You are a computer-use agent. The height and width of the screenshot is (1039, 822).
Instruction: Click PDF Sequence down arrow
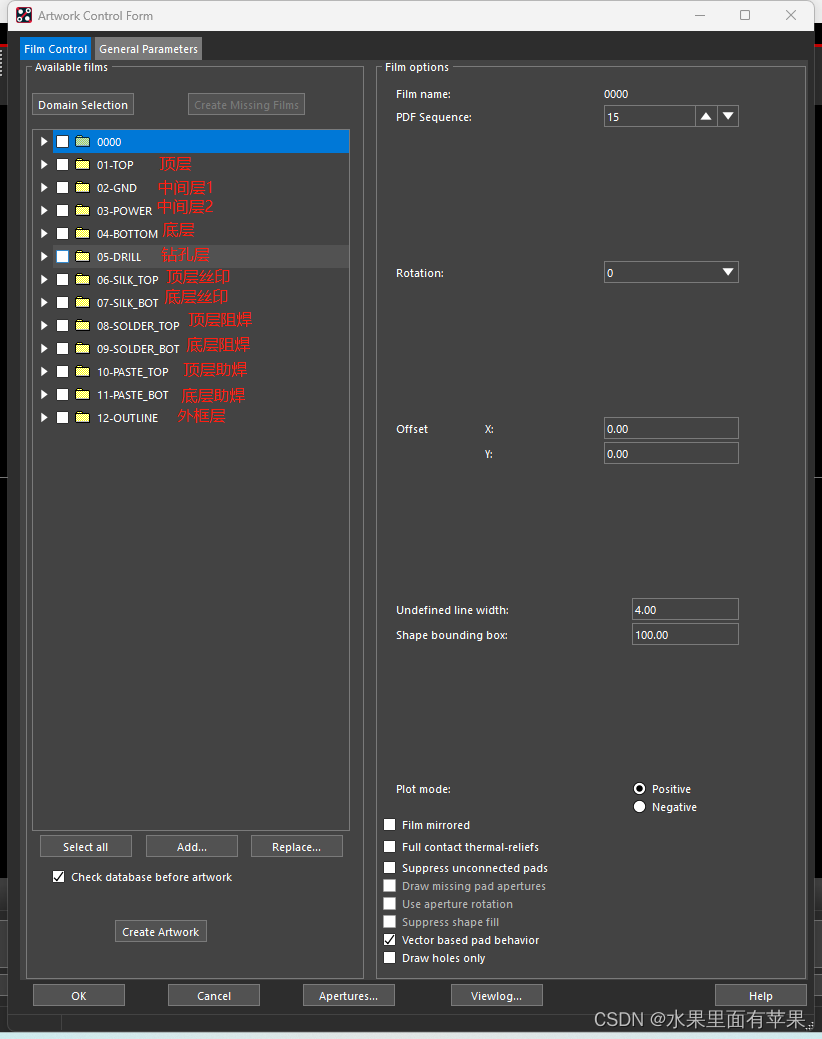(728, 117)
